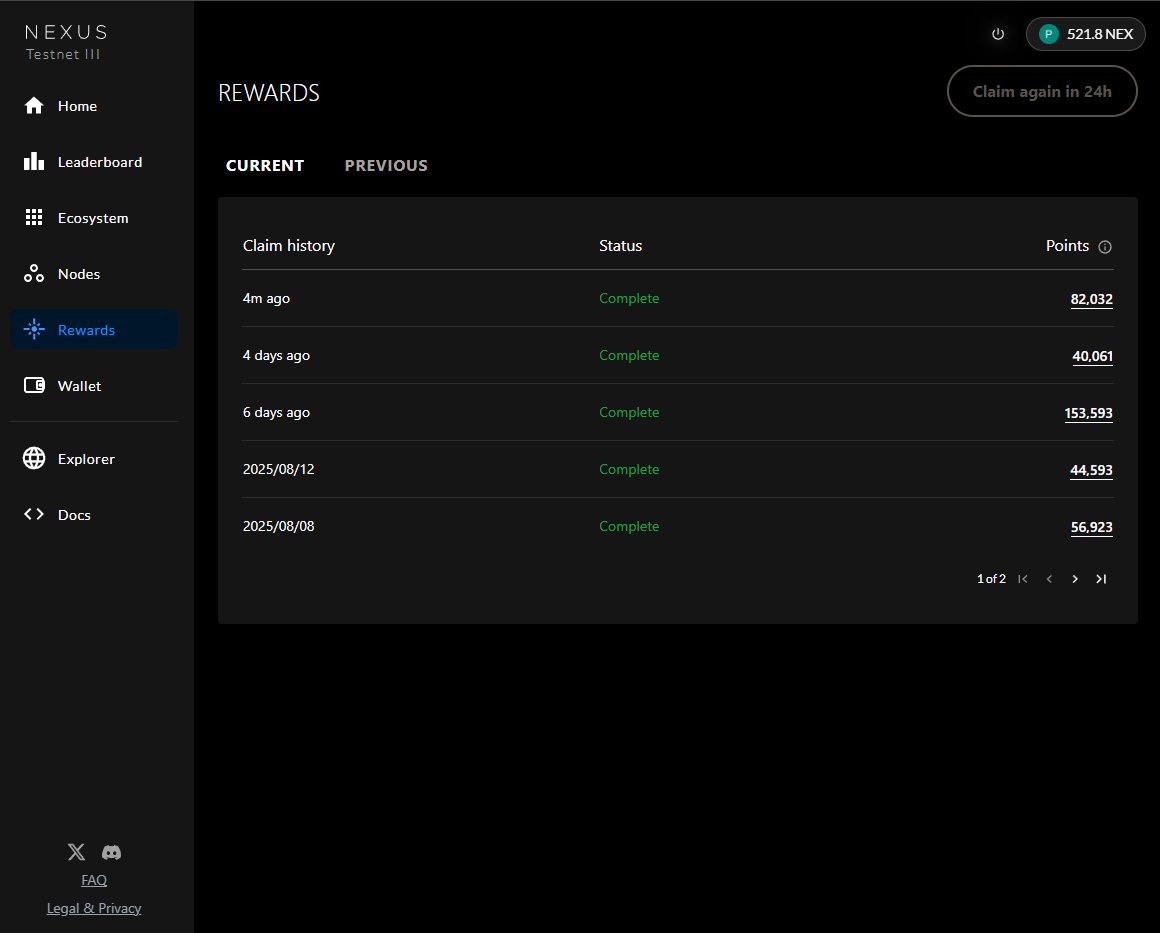Click the REWARDS page heading
Screen dimensions: 1160x933
pos(269,92)
